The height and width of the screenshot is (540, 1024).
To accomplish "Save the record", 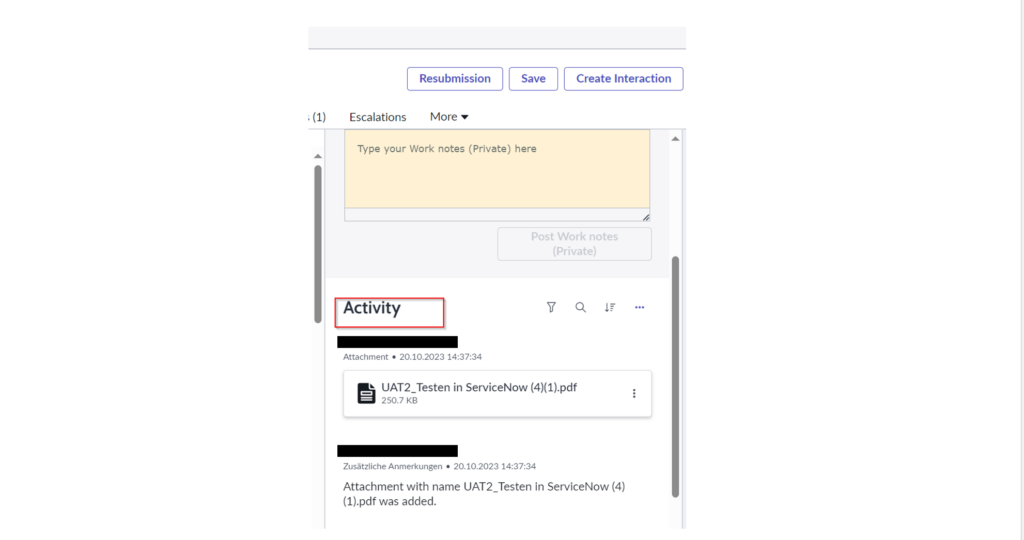I will [533, 78].
